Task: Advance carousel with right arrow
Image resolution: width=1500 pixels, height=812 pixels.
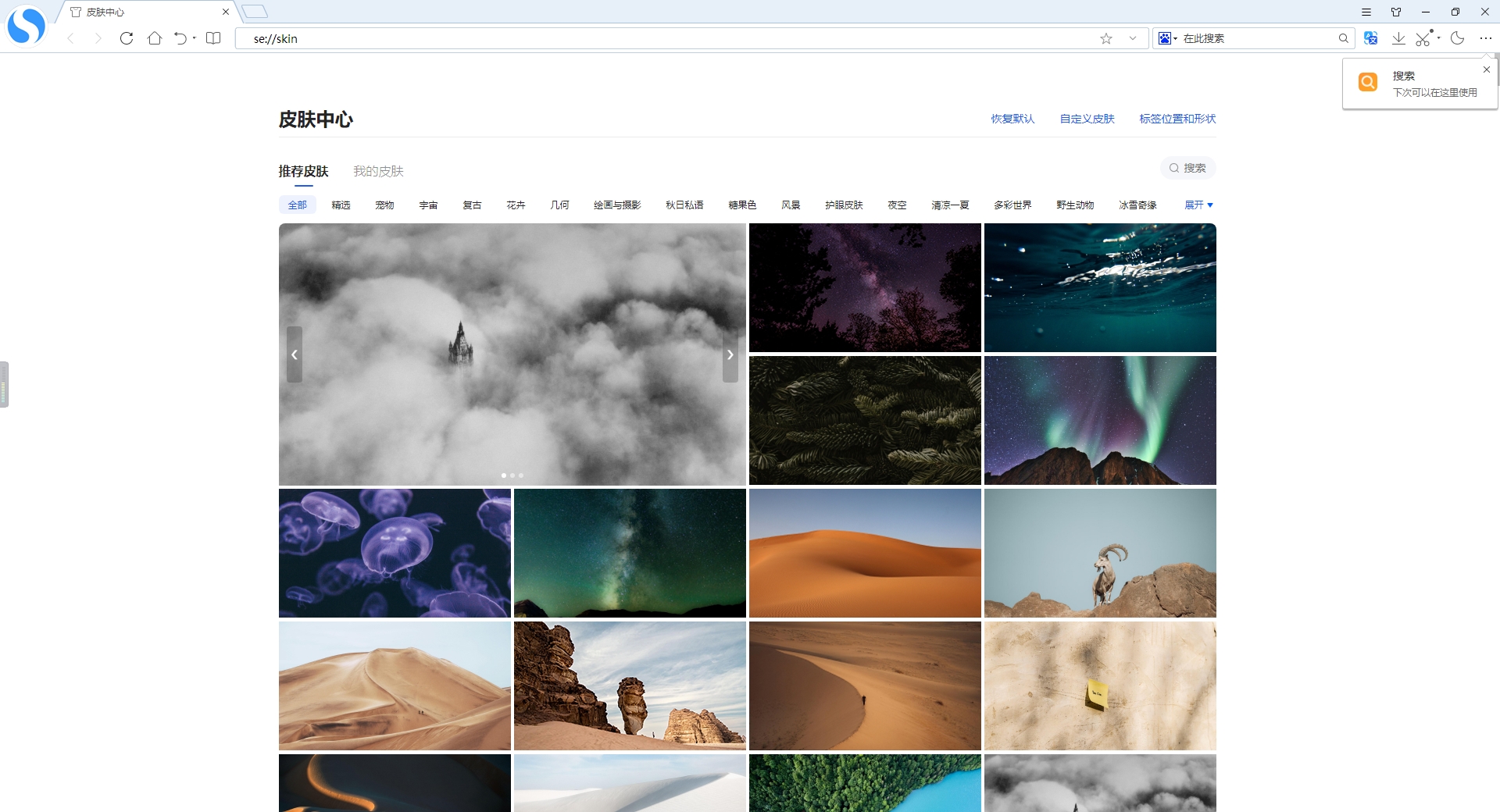Action: [x=730, y=354]
